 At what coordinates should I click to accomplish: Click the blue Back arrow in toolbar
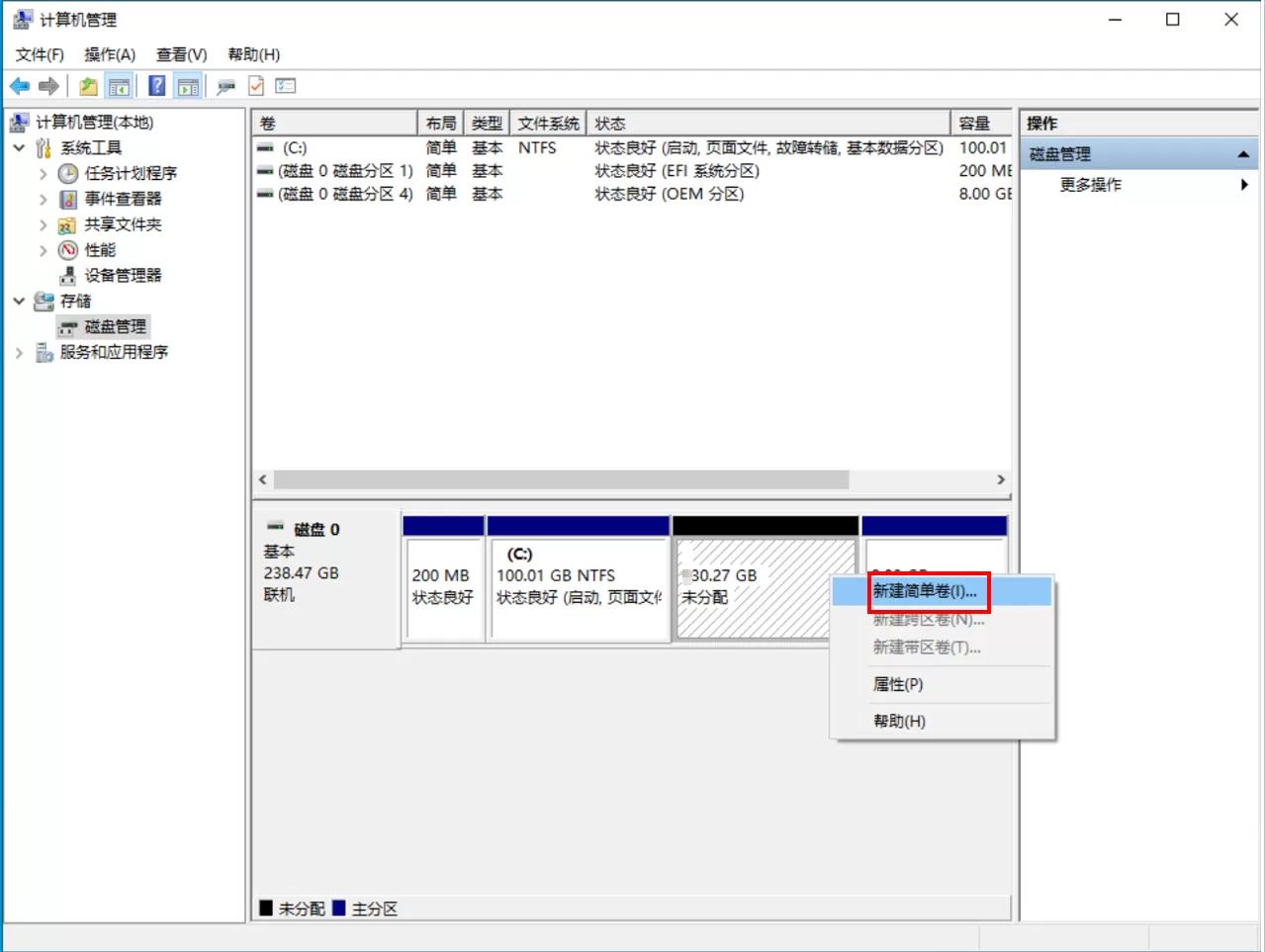click(19, 87)
